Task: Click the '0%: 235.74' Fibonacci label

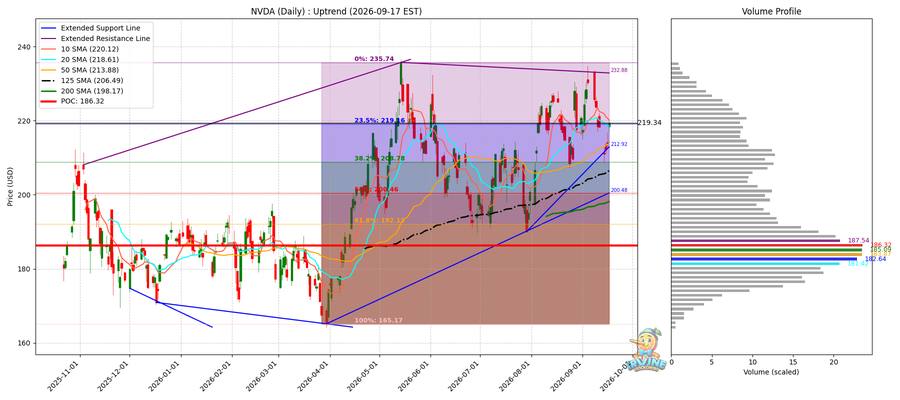Action: [x=374, y=59]
